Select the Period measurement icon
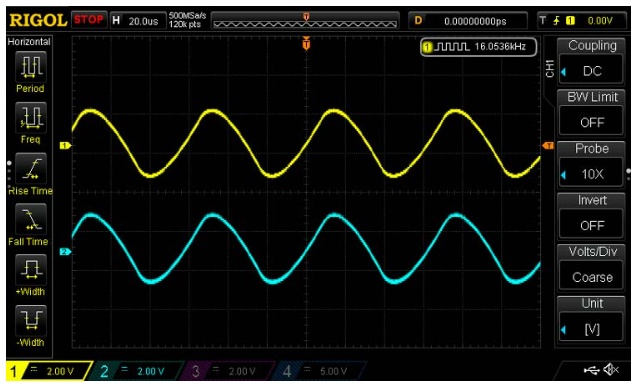The height and width of the screenshot is (391, 642). point(31,67)
